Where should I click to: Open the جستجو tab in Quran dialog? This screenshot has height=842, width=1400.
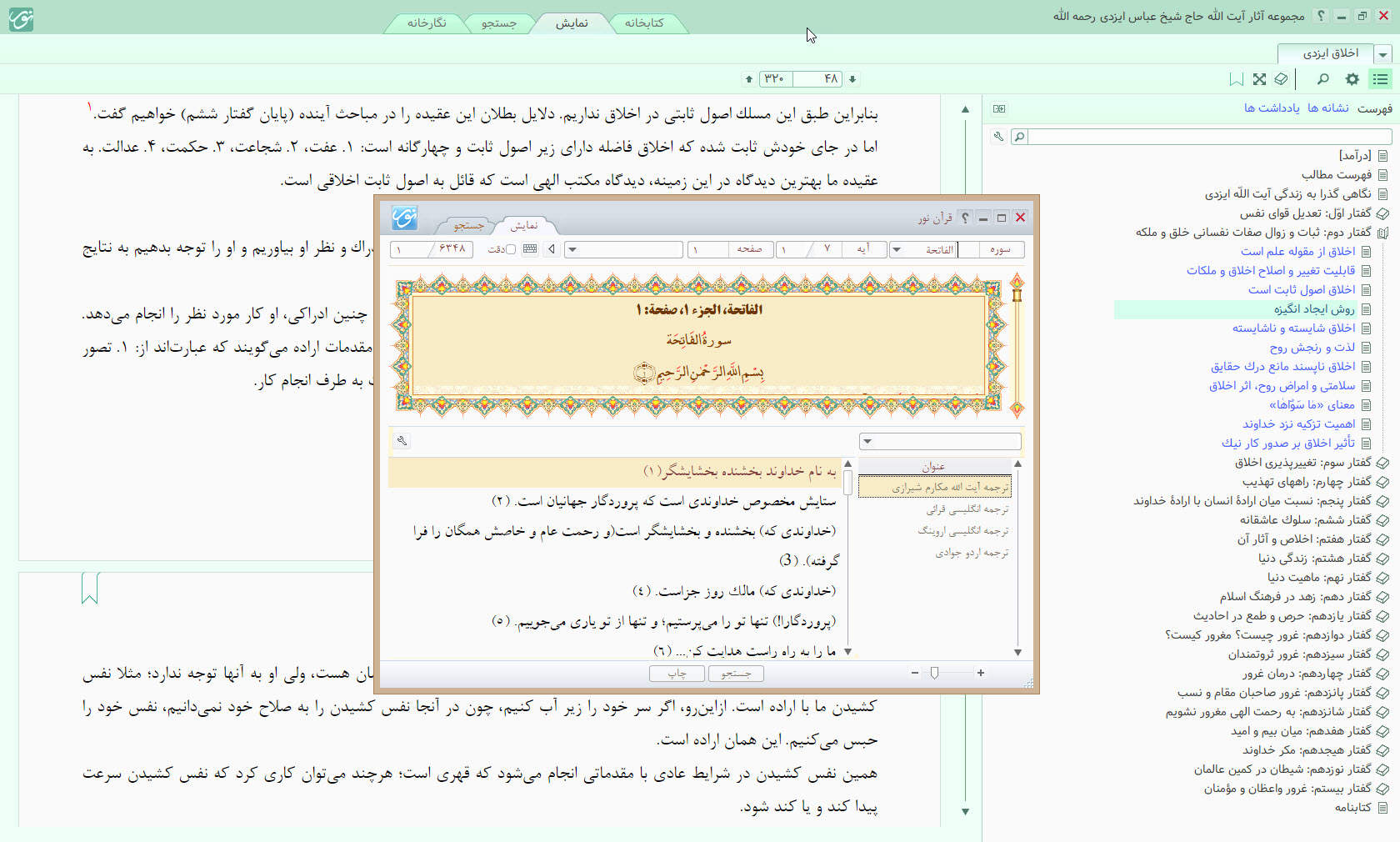click(469, 225)
